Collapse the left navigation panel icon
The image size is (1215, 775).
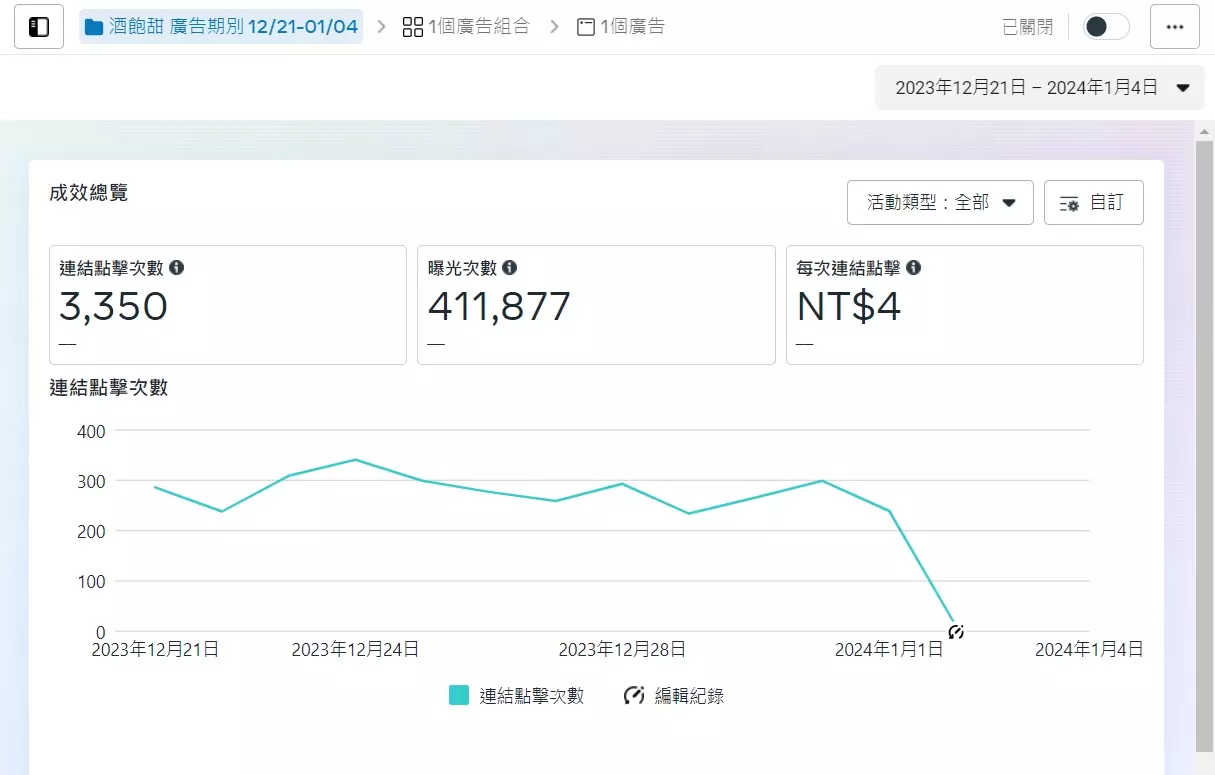coord(37,26)
